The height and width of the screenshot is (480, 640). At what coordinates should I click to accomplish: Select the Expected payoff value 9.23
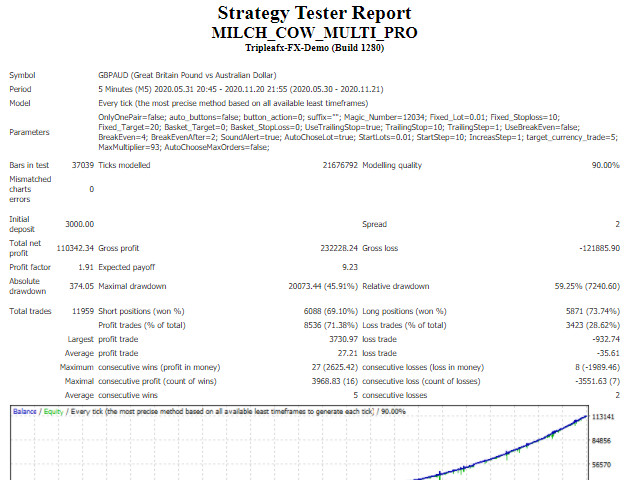pos(350,267)
